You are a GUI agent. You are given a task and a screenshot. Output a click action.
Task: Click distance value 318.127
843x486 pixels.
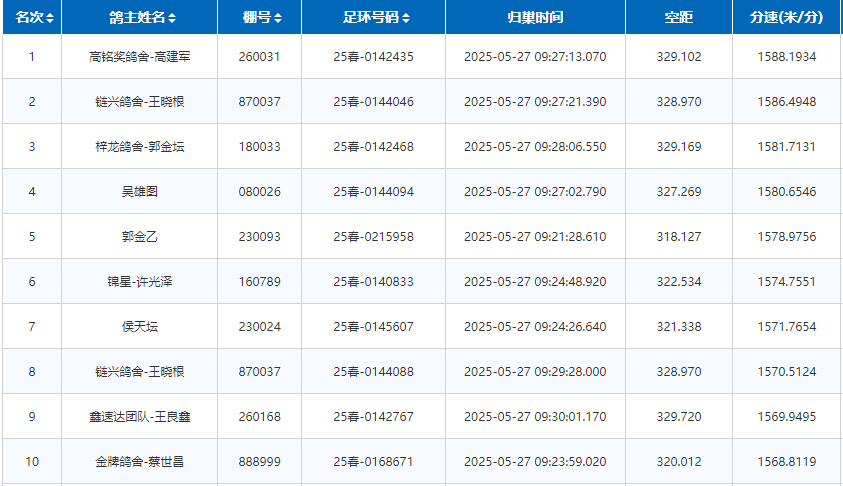[679, 237]
